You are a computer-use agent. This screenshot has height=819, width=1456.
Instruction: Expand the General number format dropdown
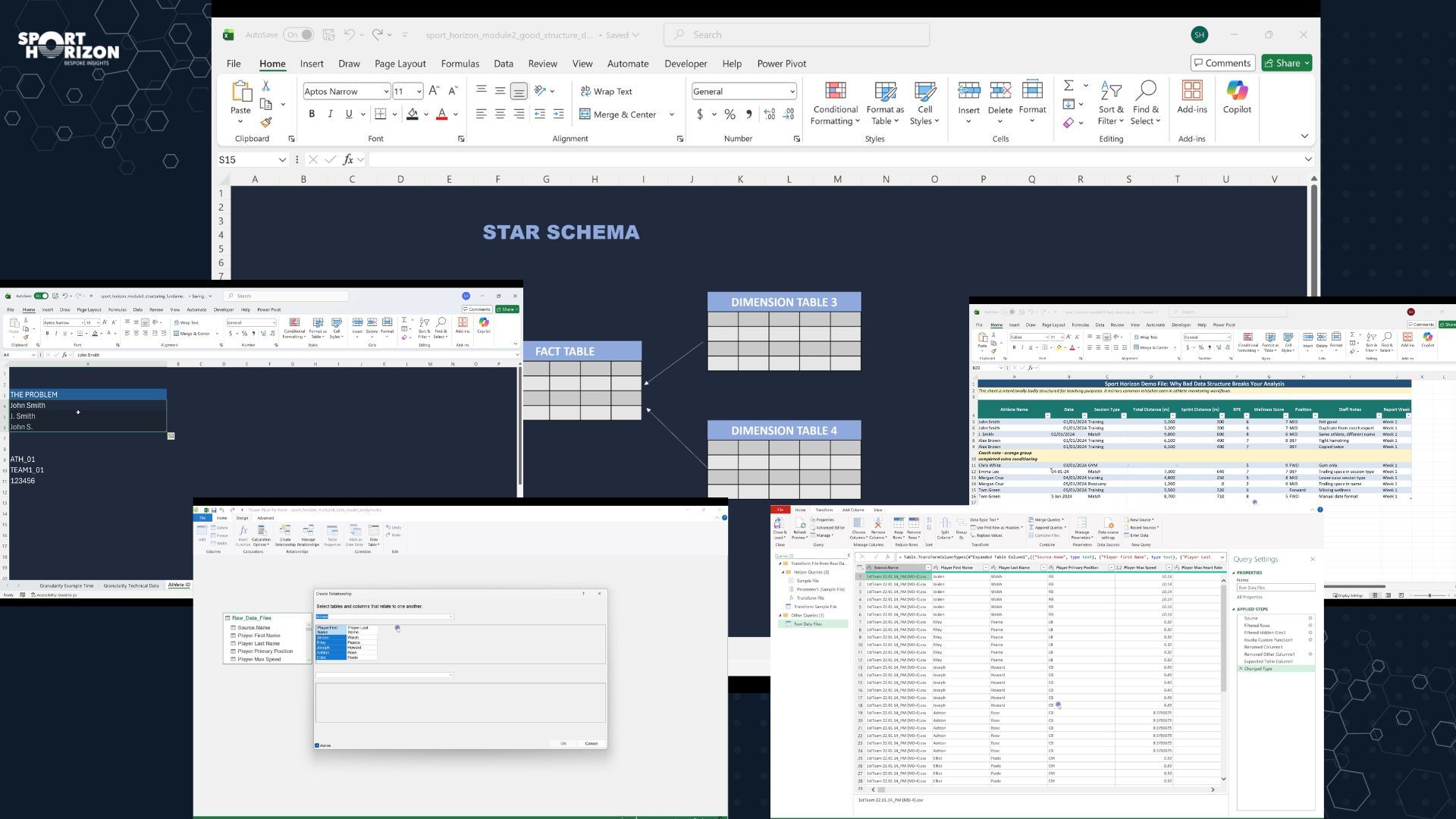point(792,92)
